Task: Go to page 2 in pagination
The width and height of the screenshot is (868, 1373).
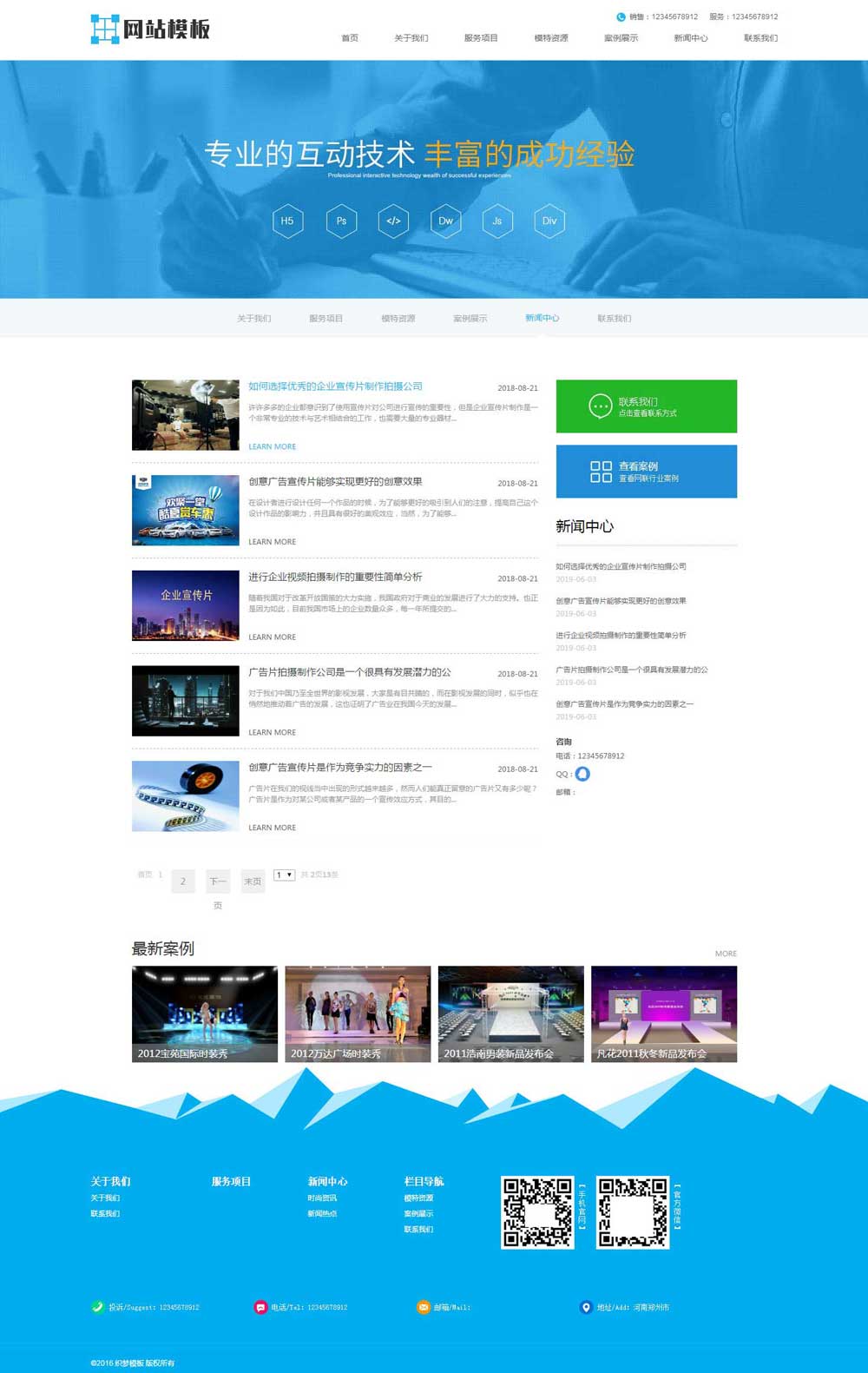Action: pyautogui.click(x=183, y=881)
